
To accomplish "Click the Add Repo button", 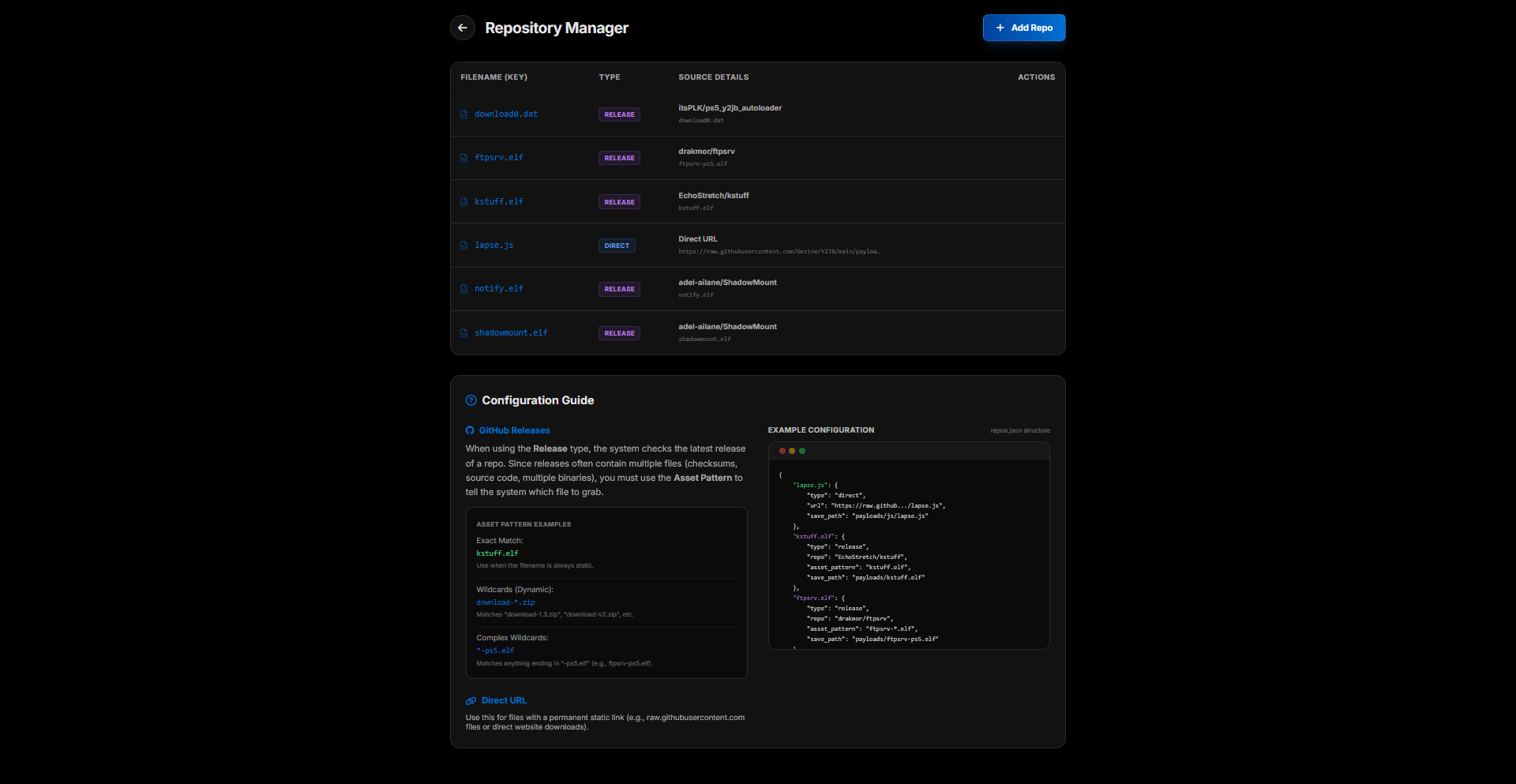I will tap(1024, 28).
